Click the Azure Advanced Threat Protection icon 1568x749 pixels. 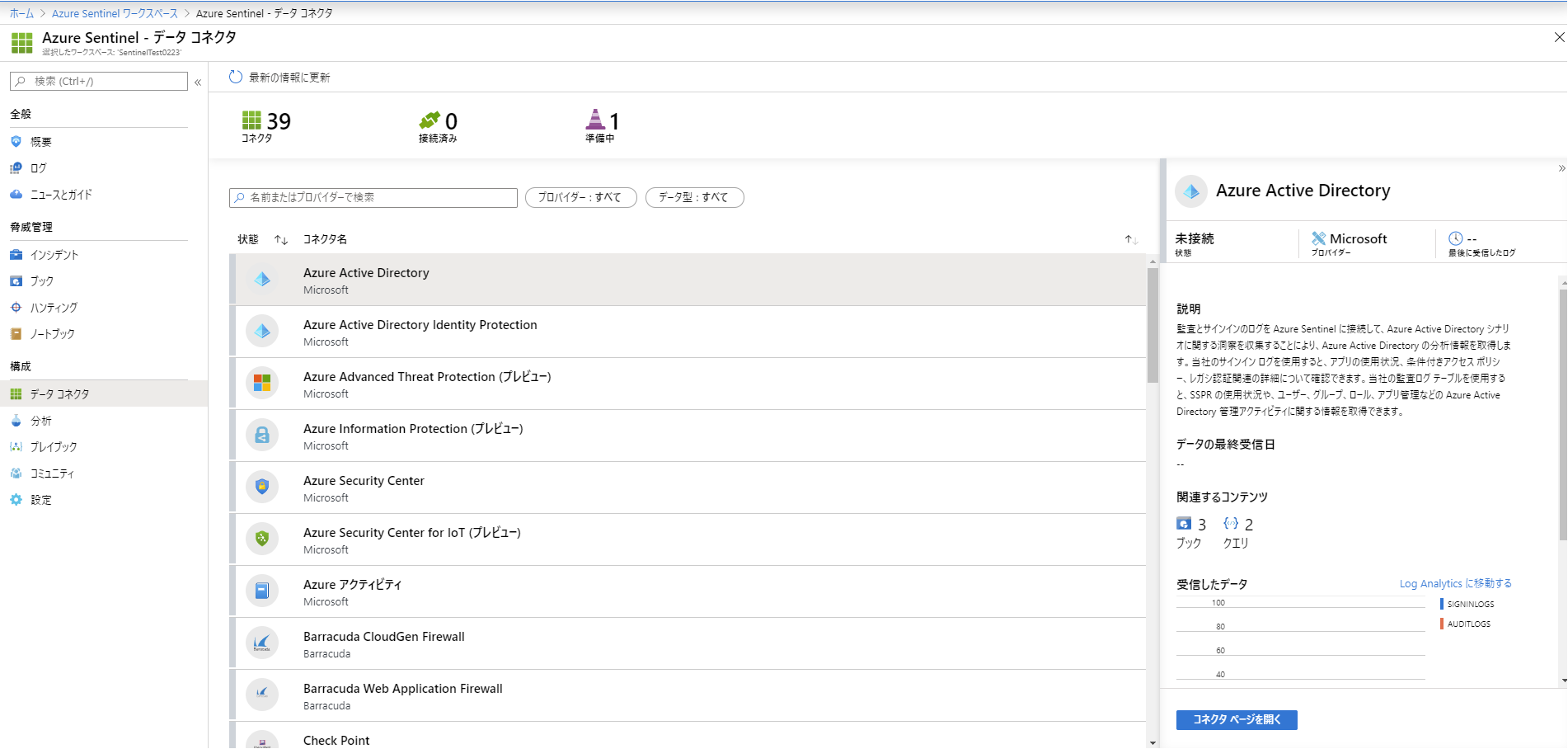click(x=262, y=384)
